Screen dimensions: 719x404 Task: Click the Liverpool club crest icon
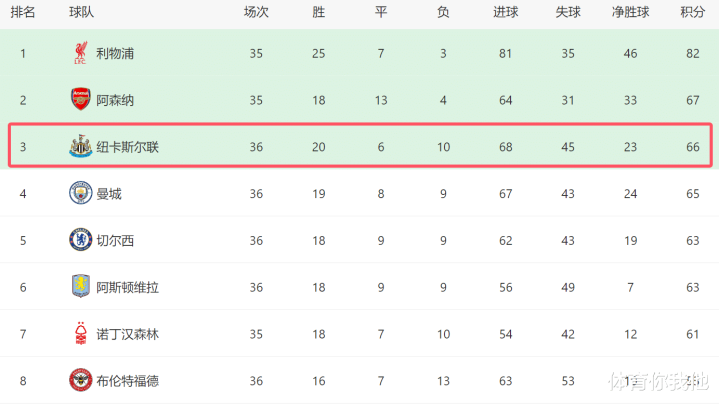click(81, 53)
